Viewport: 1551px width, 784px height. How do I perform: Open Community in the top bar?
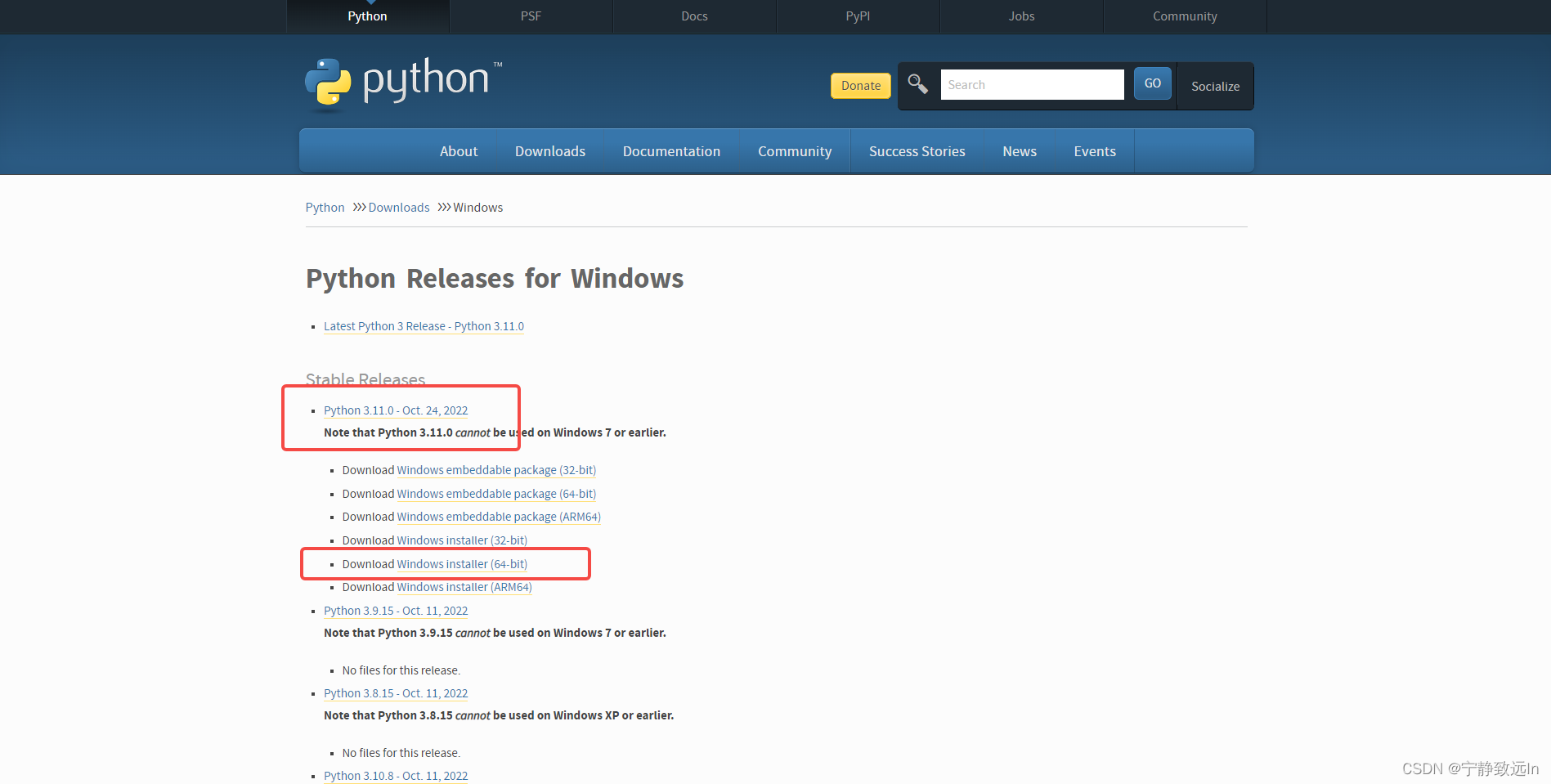(x=1185, y=16)
